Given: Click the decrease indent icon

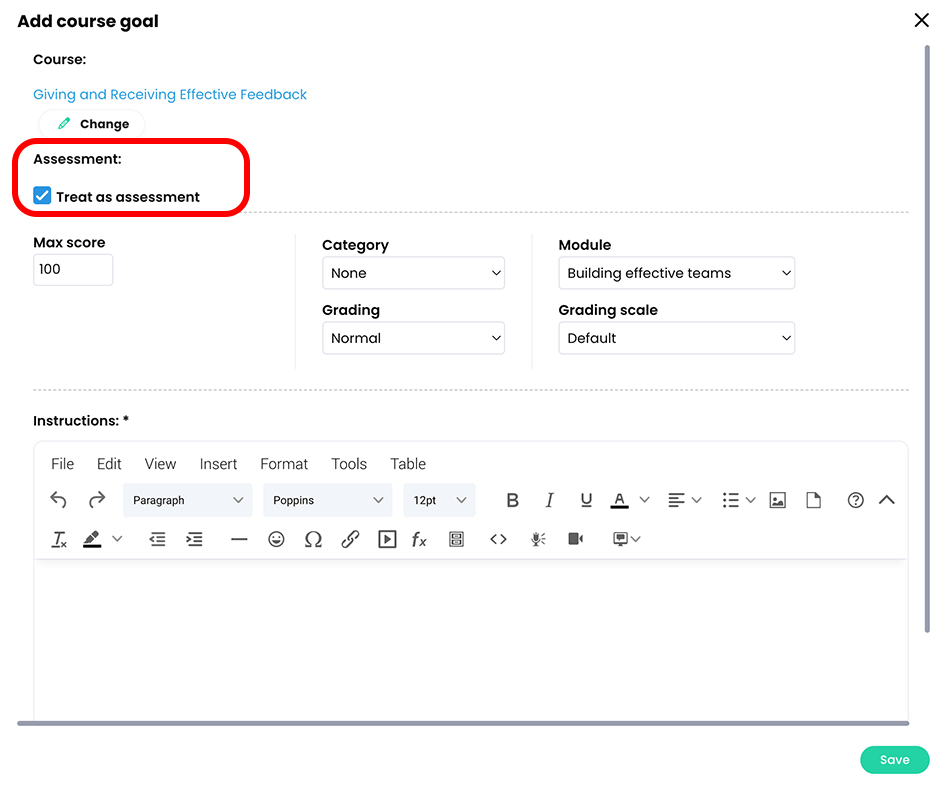Looking at the screenshot, I should [157, 539].
